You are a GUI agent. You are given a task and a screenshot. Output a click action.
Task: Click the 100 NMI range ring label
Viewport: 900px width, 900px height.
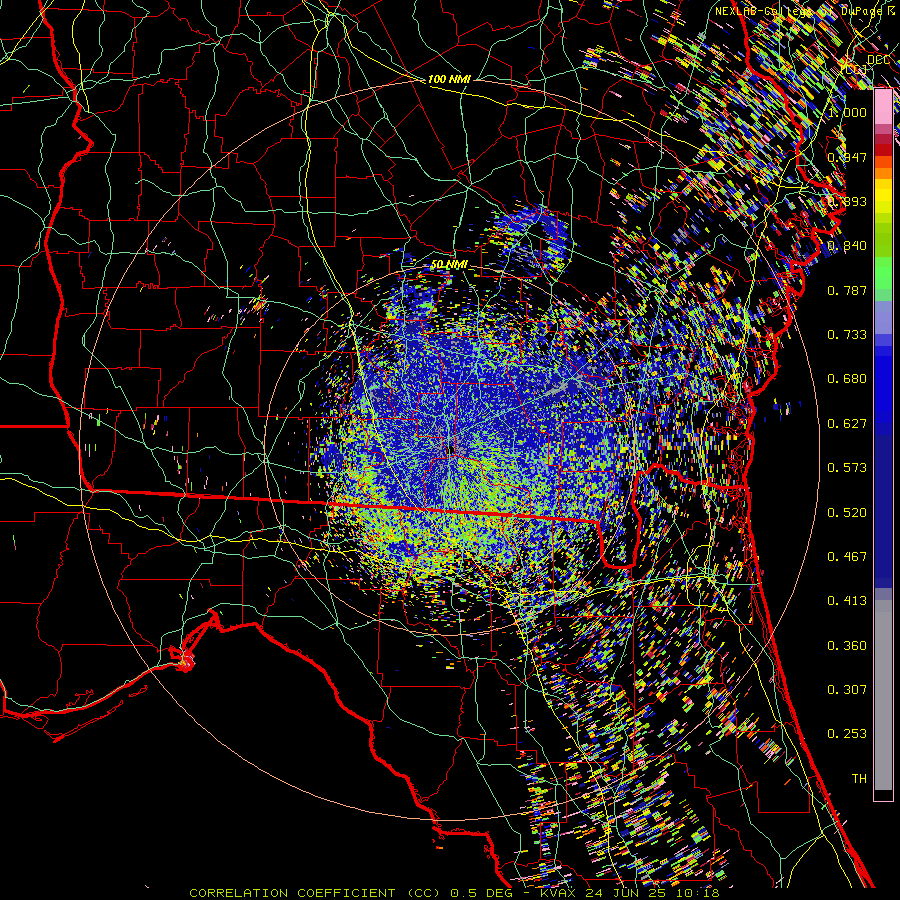[x=449, y=79]
